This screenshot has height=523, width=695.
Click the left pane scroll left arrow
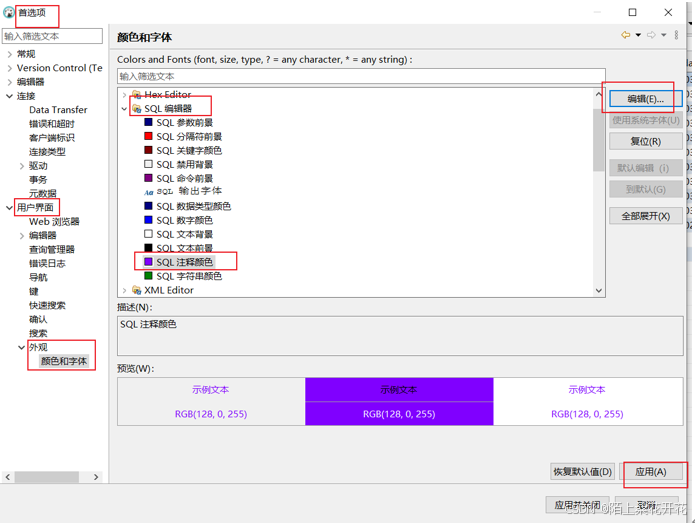coord(8,477)
